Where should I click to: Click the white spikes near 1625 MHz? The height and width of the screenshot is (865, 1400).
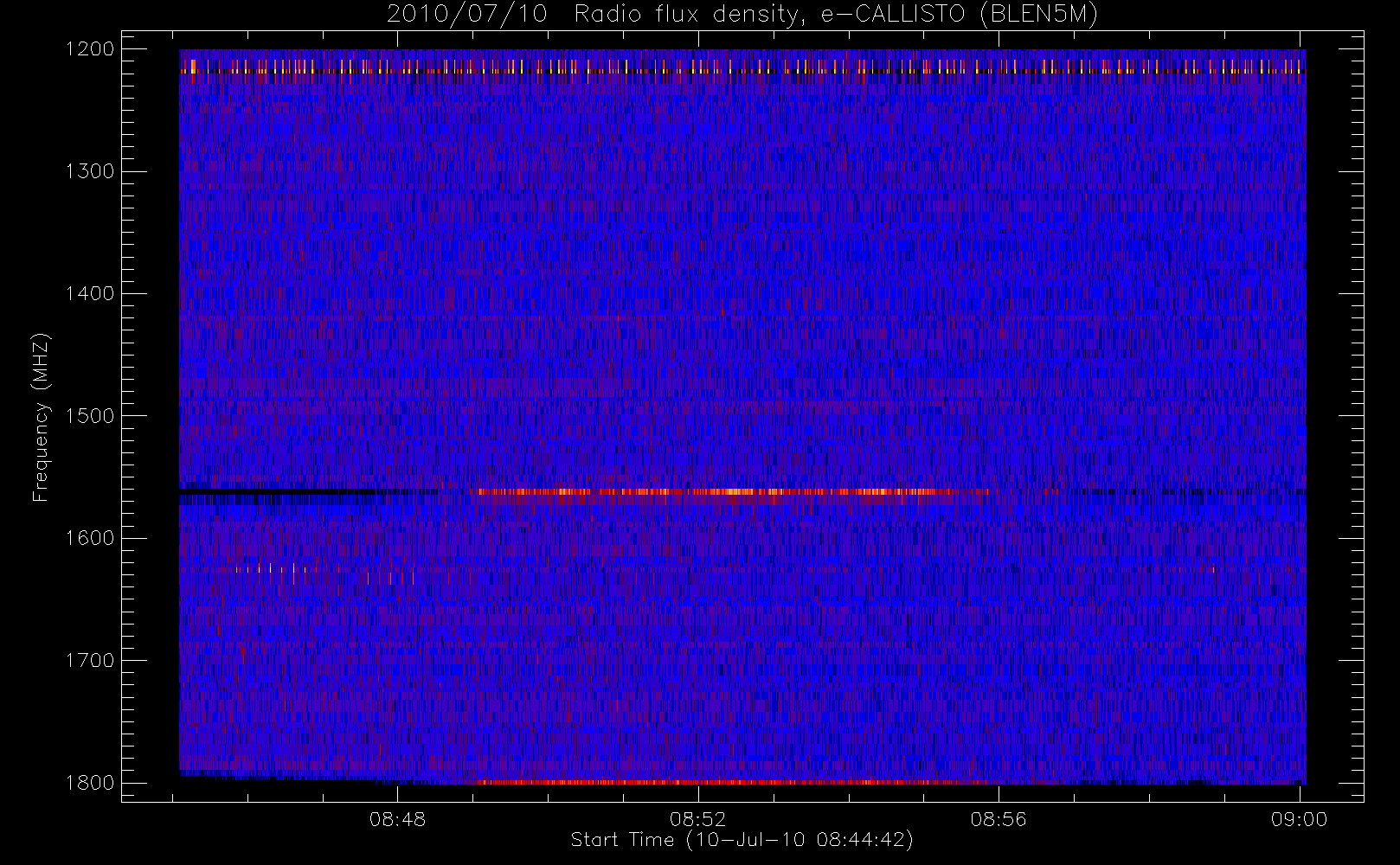pos(271,569)
